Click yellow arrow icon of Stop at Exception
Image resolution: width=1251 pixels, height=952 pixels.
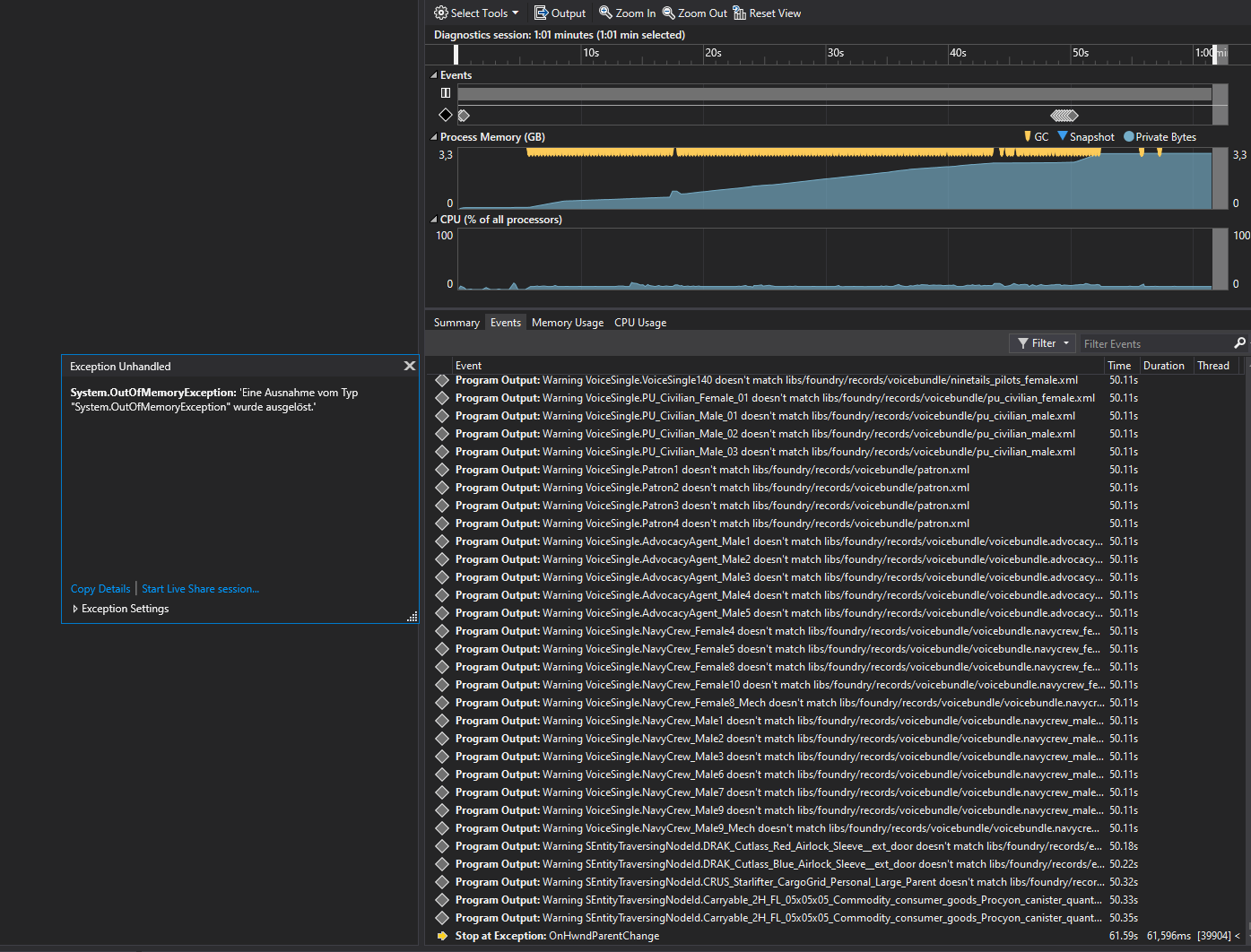coord(442,936)
